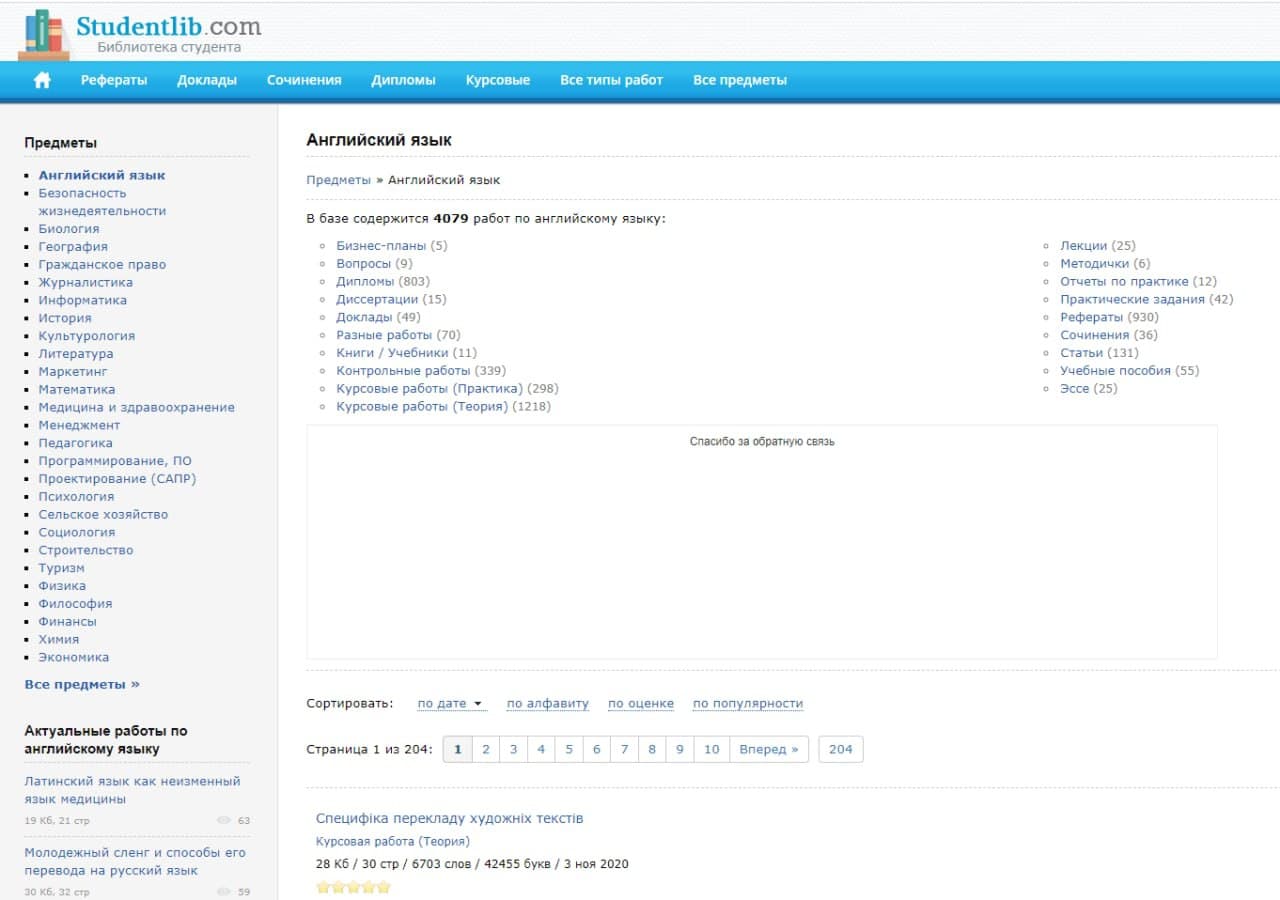The width and height of the screenshot is (1280, 900).
Task: Open the Эссе category
Action: [x=1074, y=389]
